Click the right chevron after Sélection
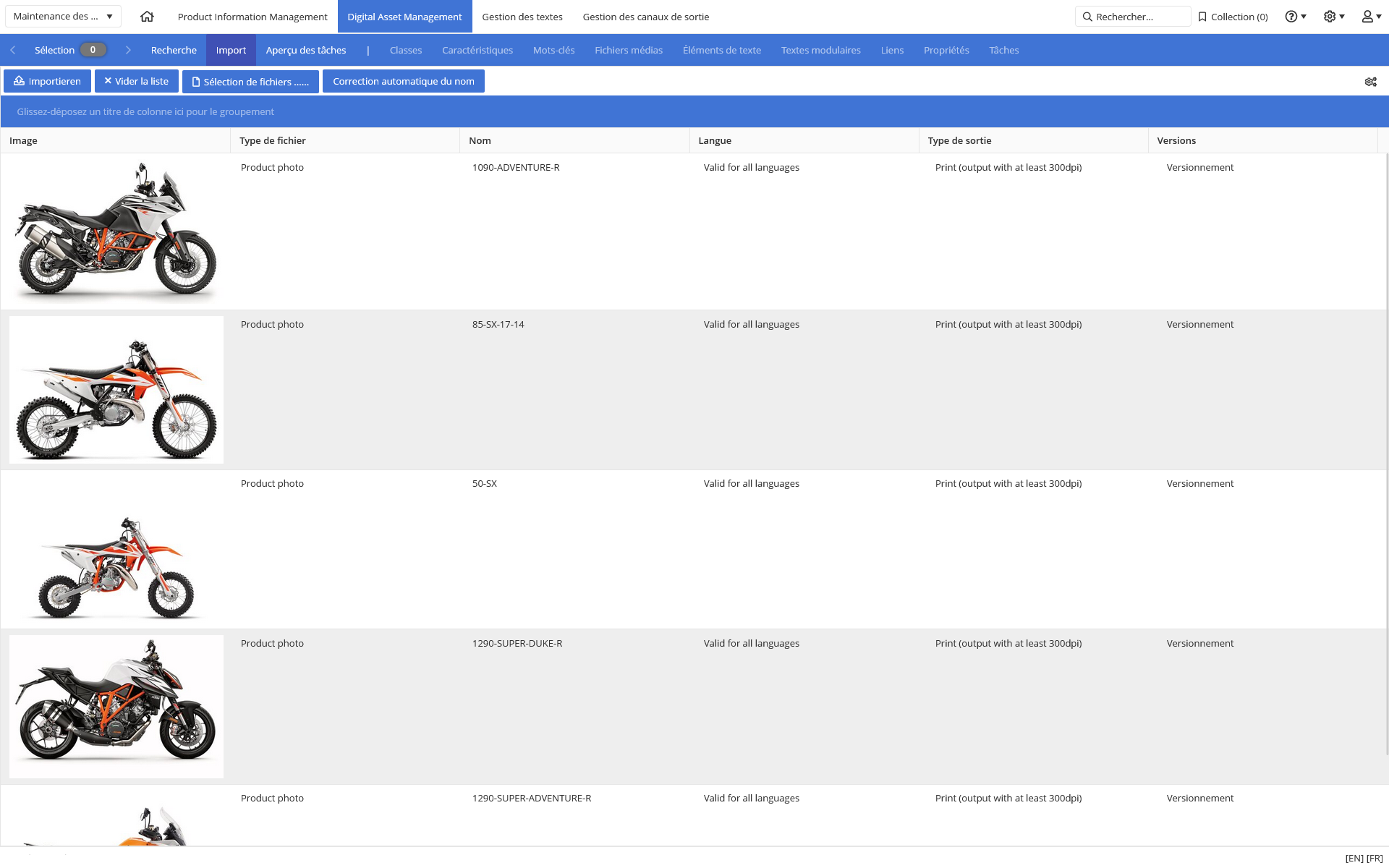 click(x=128, y=50)
